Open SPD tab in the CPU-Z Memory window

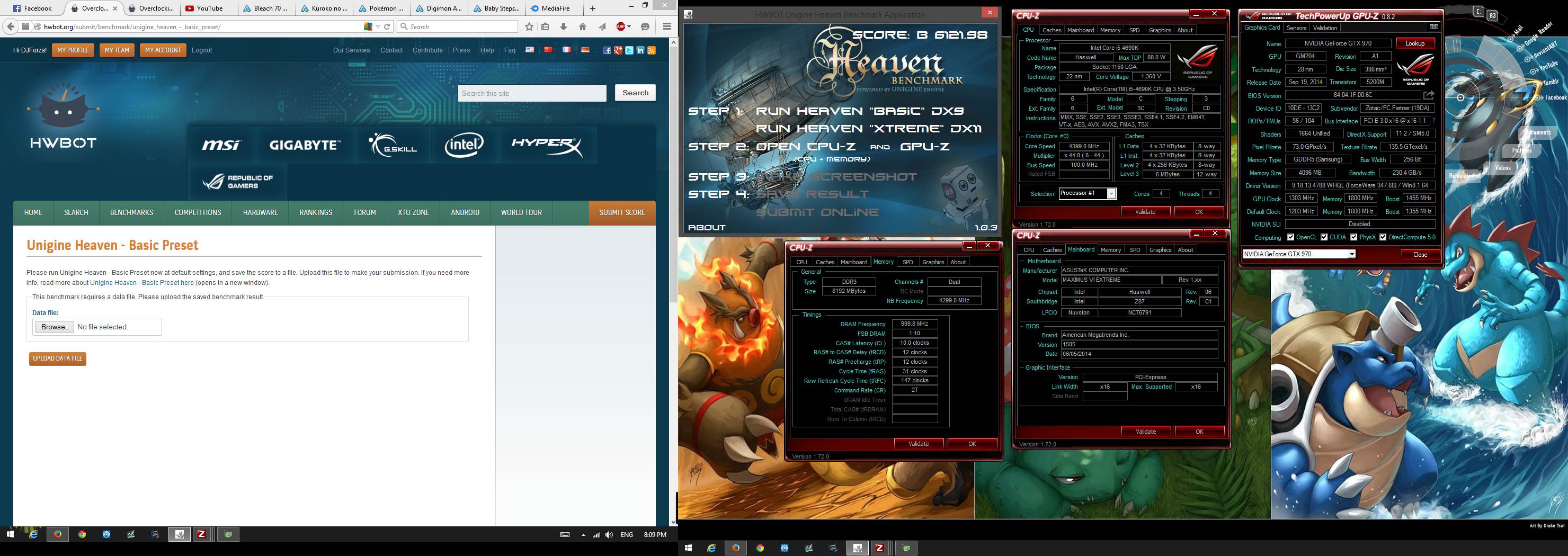click(907, 262)
